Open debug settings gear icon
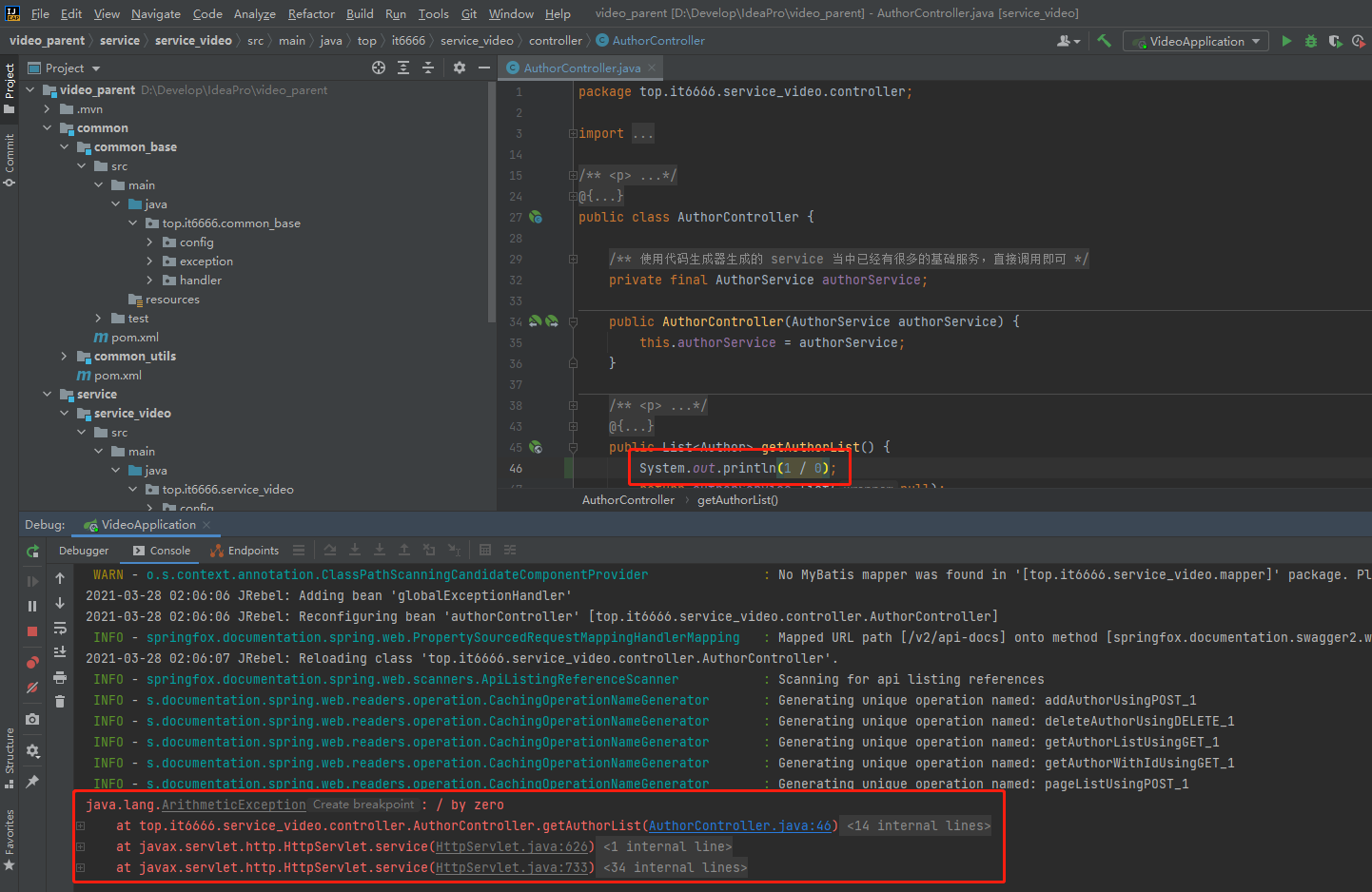 click(x=32, y=751)
